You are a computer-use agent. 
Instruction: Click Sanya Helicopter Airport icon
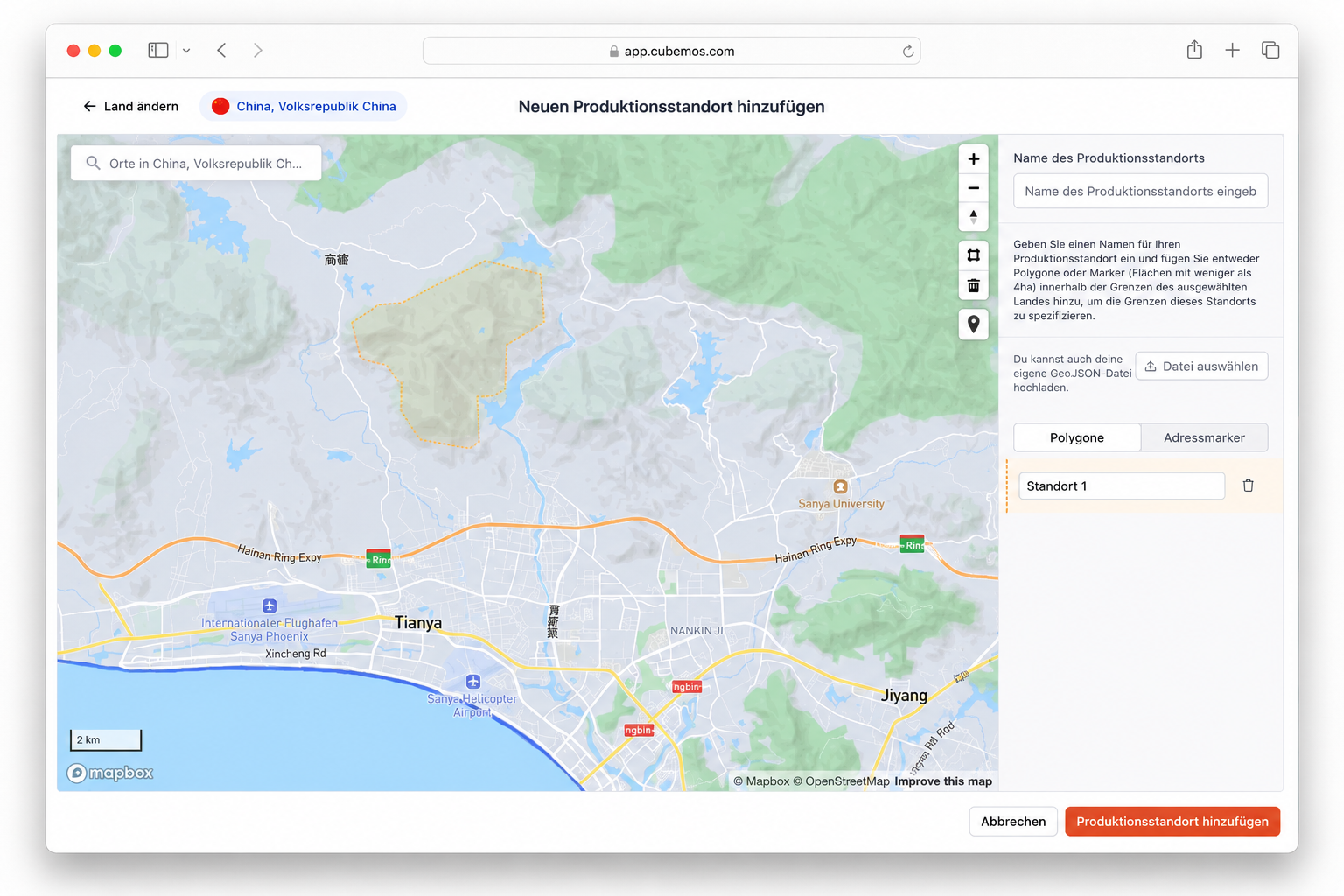(472, 681)
